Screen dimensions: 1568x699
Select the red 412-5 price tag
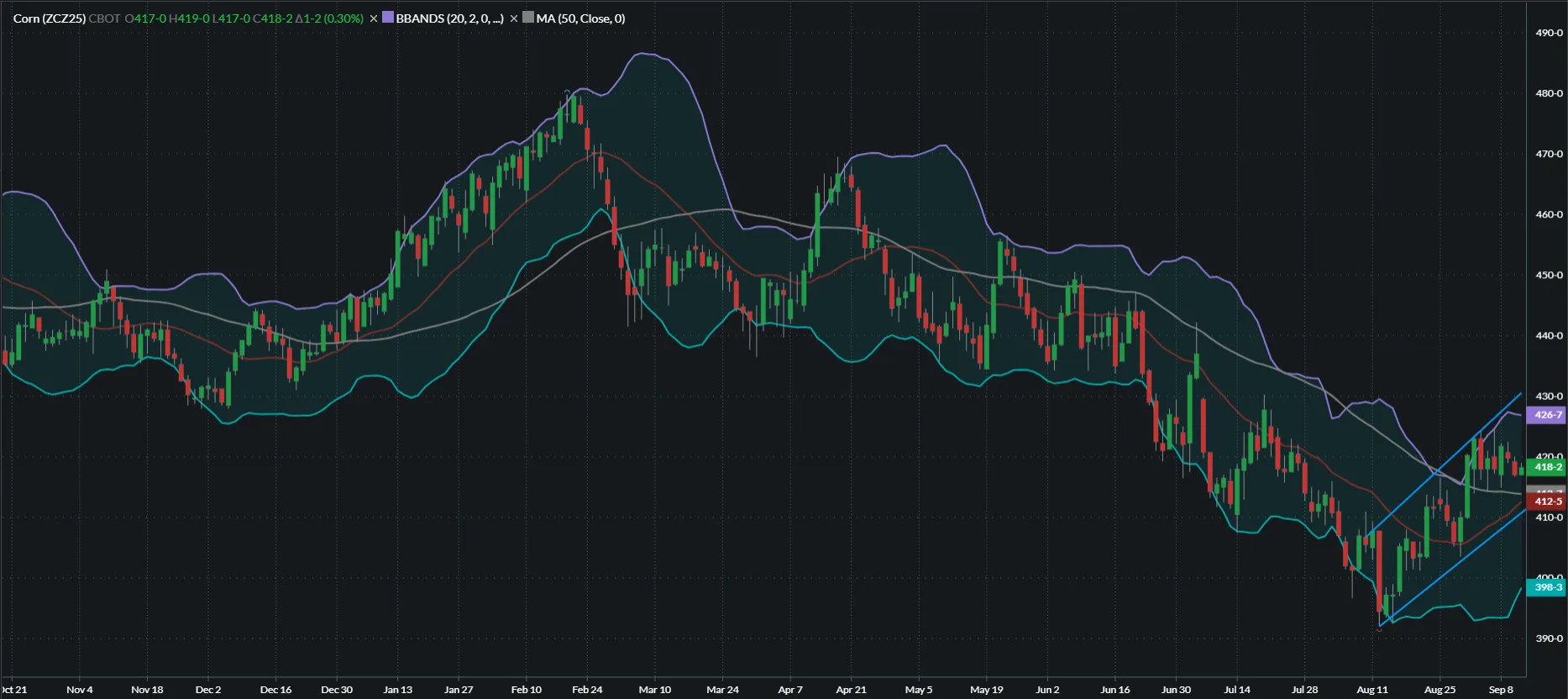[x=1547, y=502]
